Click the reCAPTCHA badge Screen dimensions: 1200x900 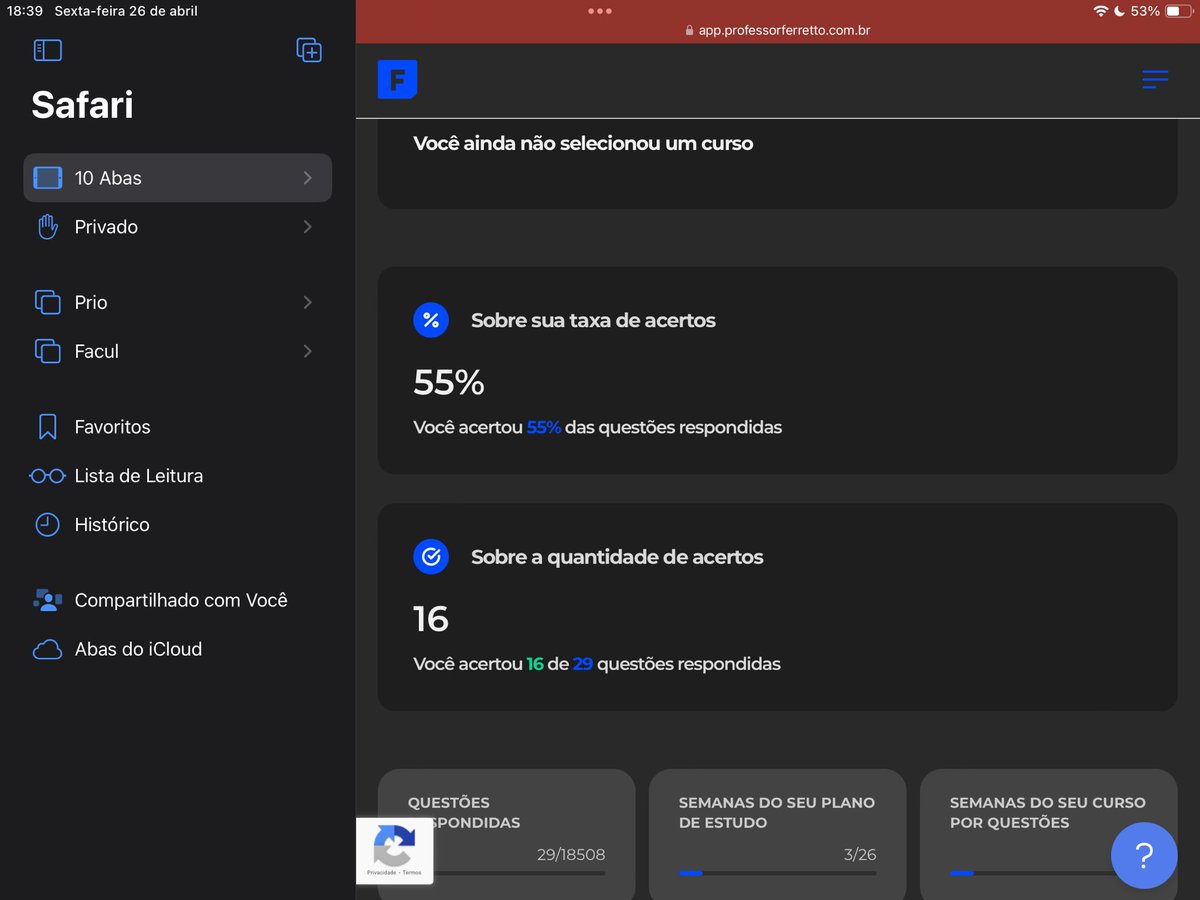tap(394, 850)
